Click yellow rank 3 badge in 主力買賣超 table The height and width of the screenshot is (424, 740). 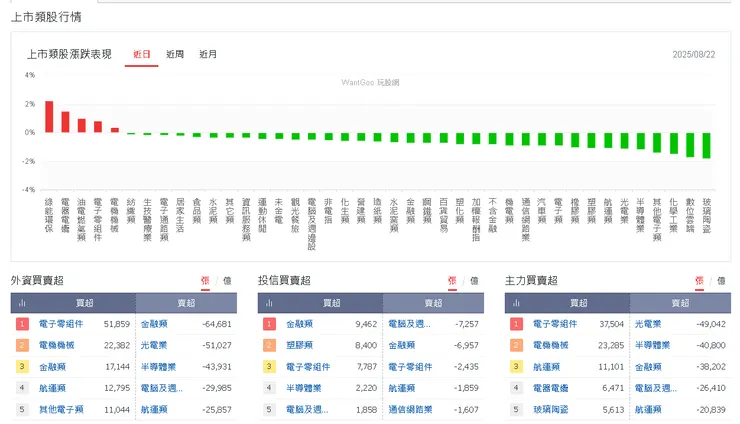(516, 366)
